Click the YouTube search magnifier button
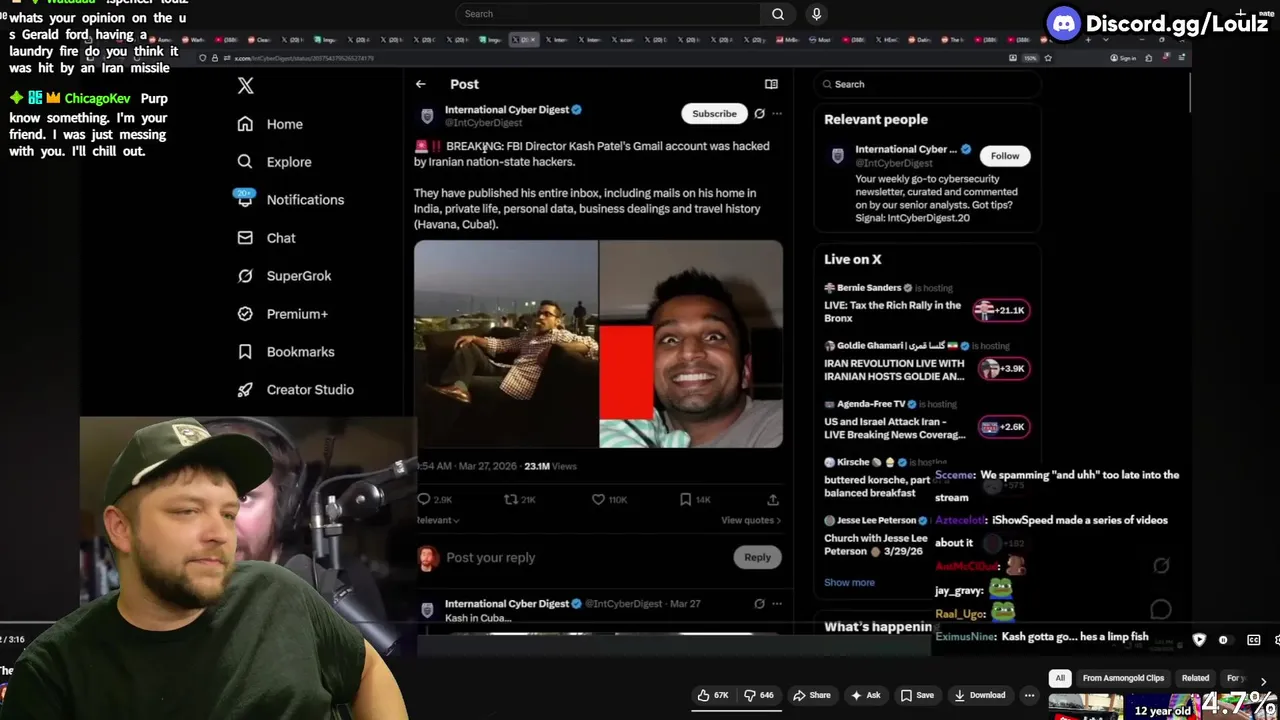The image size is (1280, 720). click(x=777, y=14)
